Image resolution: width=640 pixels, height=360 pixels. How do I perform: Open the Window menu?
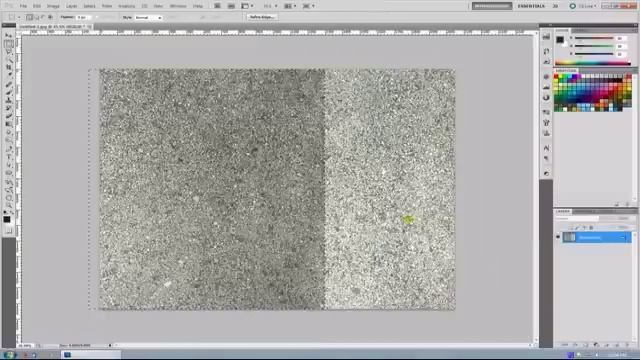tap(178, 6)
